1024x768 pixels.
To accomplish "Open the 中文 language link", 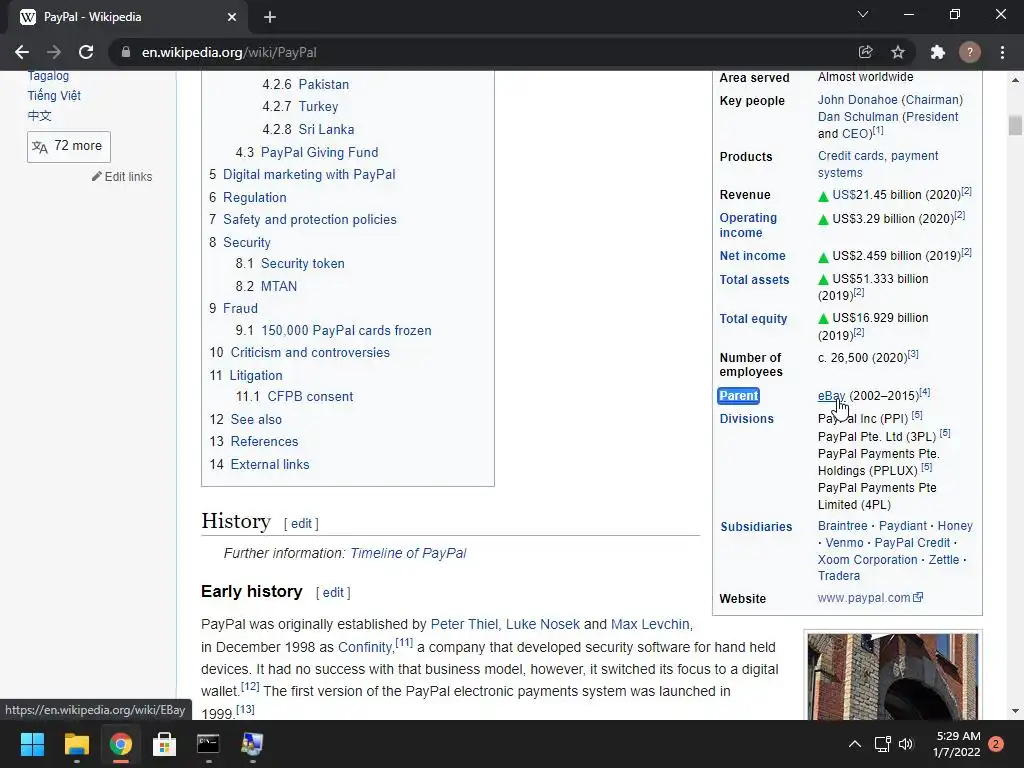I will pos(39,116).
